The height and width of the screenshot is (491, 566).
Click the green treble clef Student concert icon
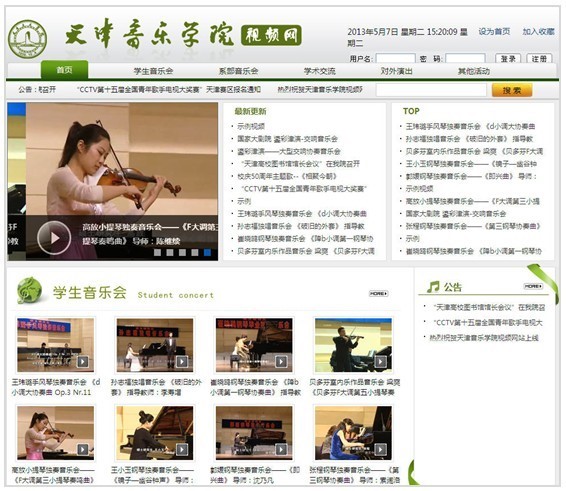point(29,290)
